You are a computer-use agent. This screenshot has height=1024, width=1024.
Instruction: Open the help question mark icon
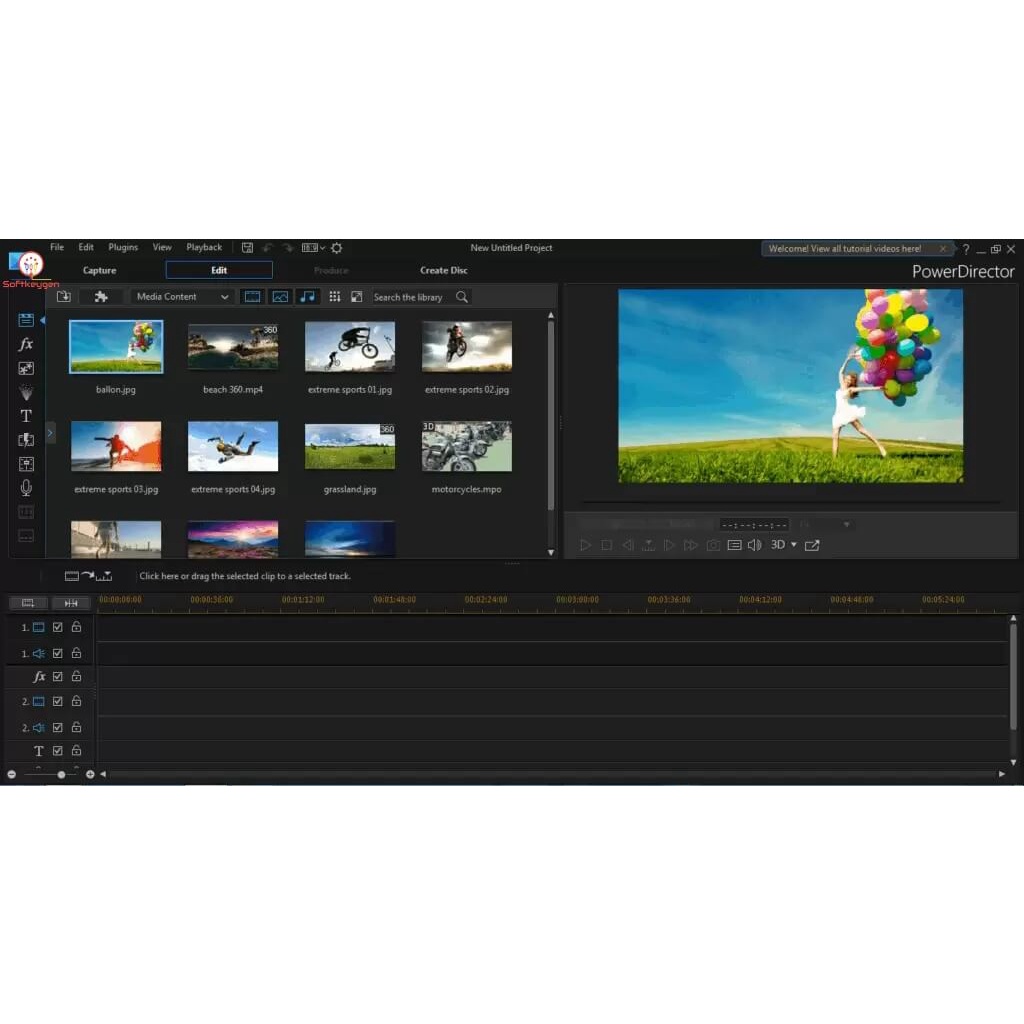(966, 249)
